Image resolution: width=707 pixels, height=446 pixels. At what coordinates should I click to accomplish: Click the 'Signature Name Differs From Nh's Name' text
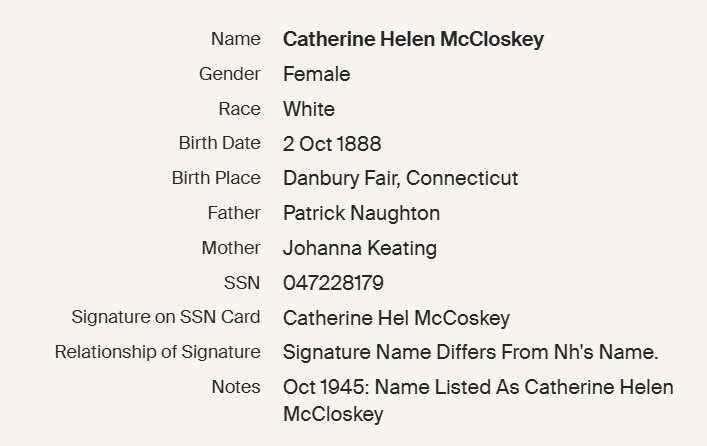(x=470, y=352)
